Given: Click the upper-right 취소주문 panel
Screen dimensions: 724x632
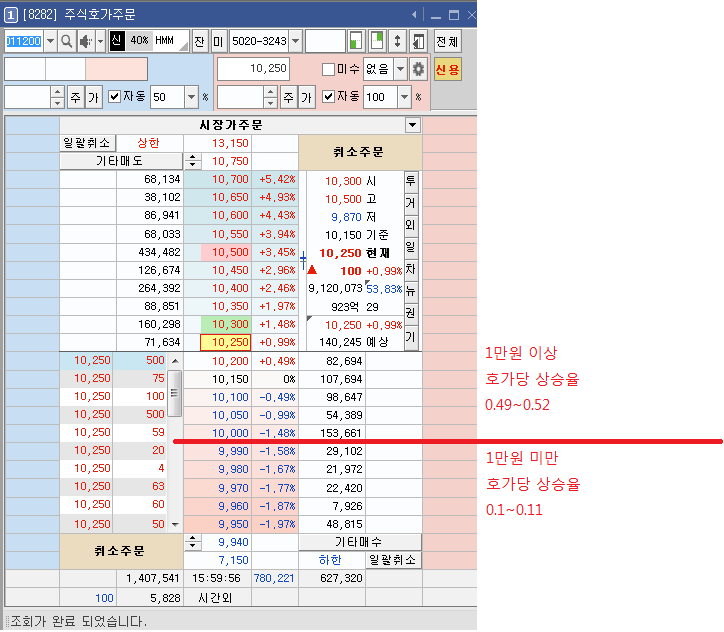Looking at the screenshot, I should 360,152.
